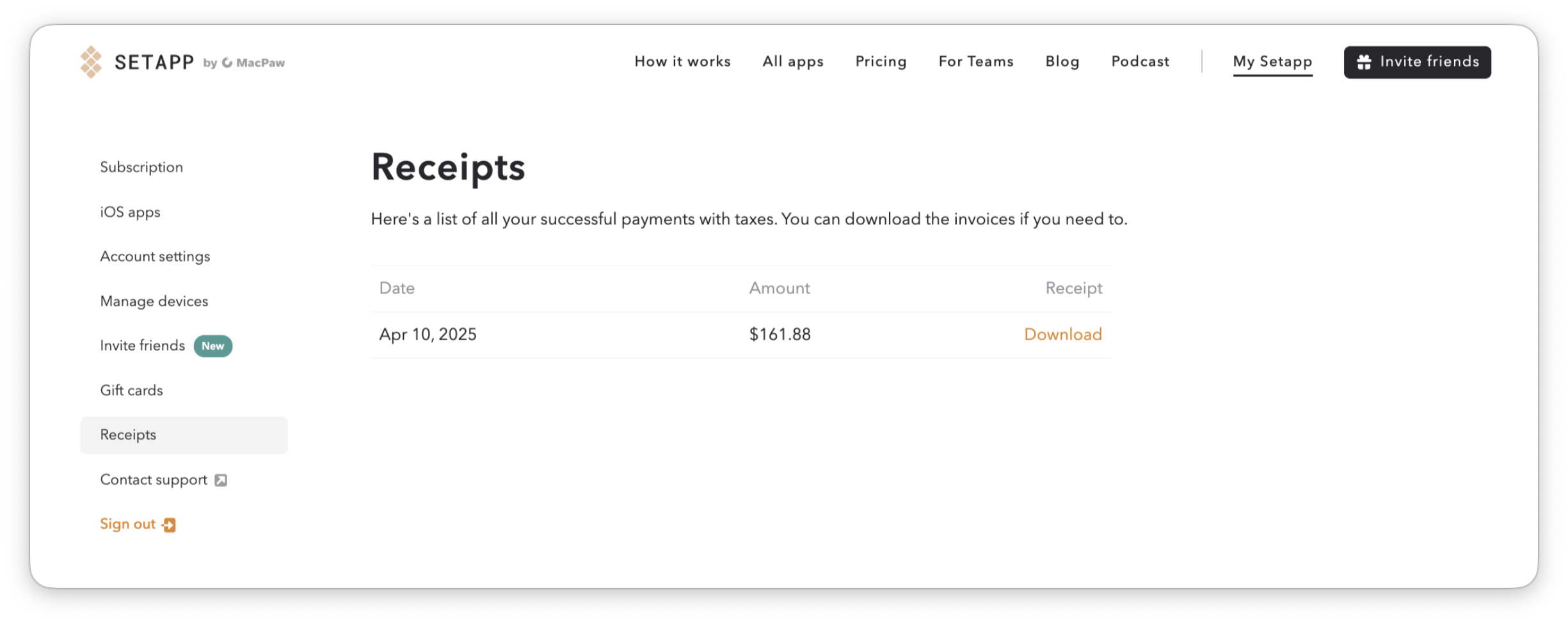The width and height of the screenshot is (1568, 623).
Task: Open Account settings page
Action: [x=155, y=256]
